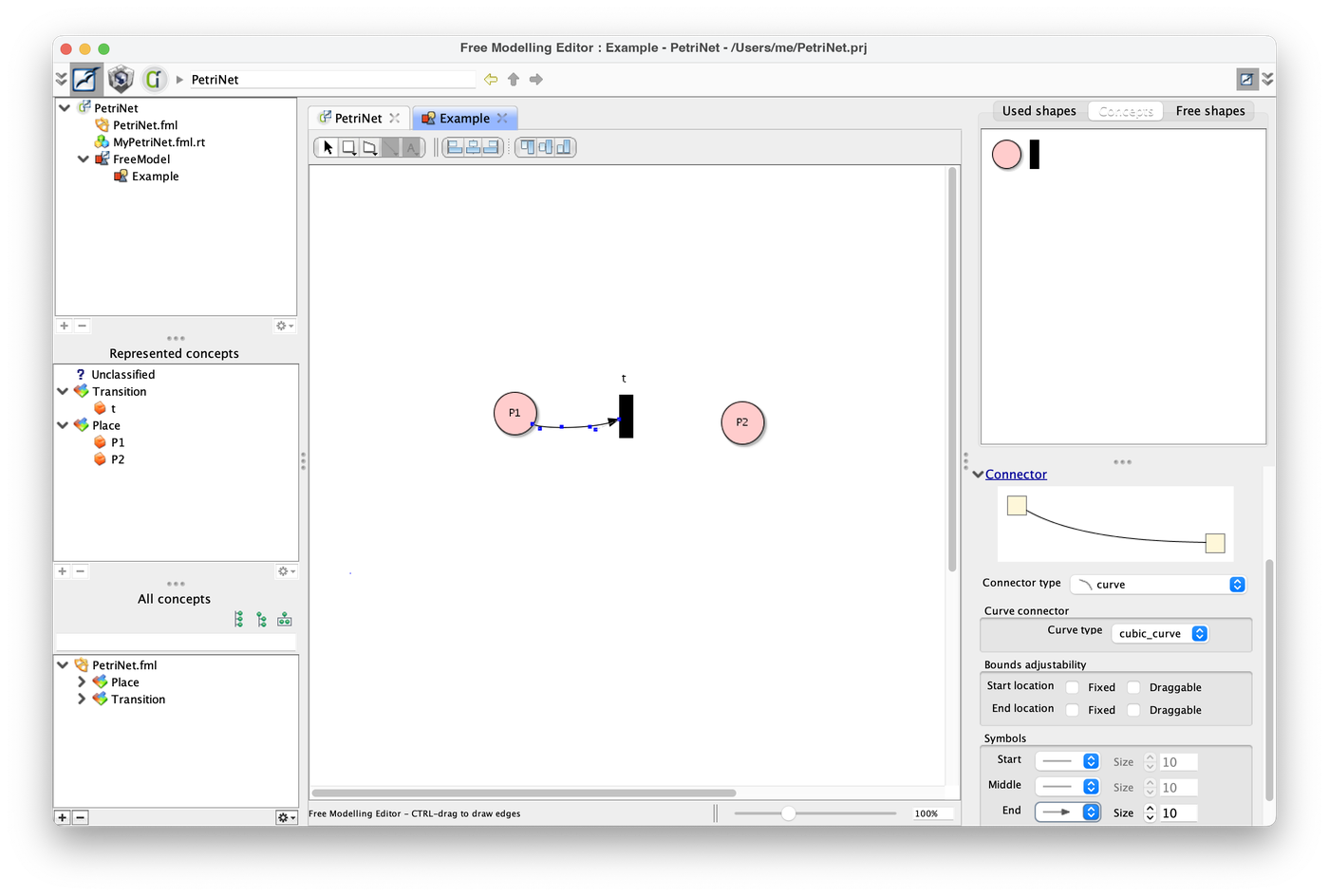Switch to the Used shapes tab
1329x896 pixels.
pos(1039,111)
